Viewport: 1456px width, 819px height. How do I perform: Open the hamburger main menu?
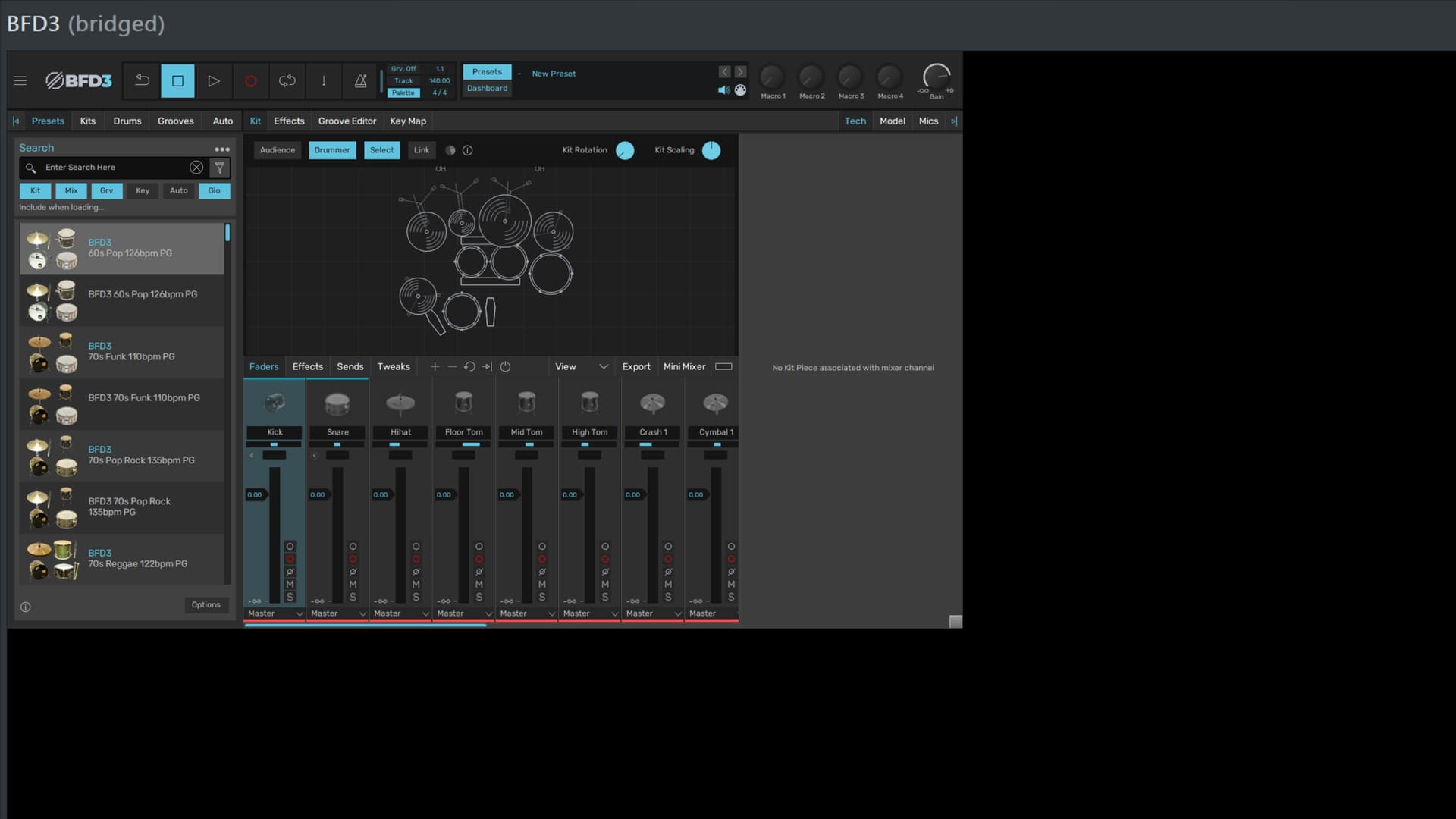20,80
